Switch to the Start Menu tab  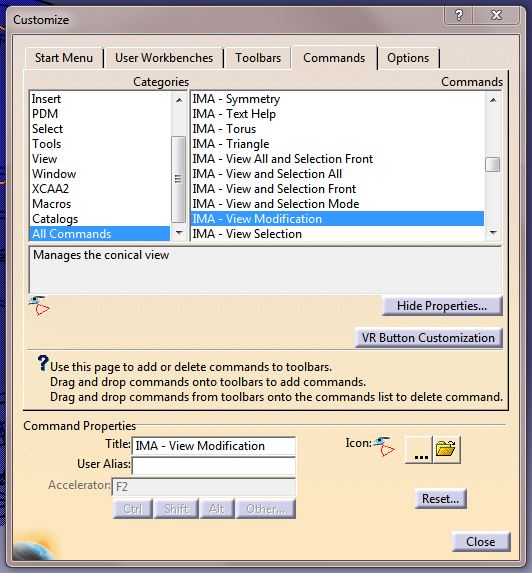point(64,58)
